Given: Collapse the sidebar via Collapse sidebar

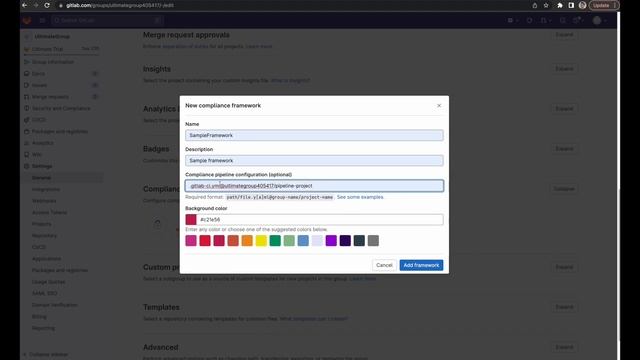Looking at the screenshot, I should click(46, 354).
